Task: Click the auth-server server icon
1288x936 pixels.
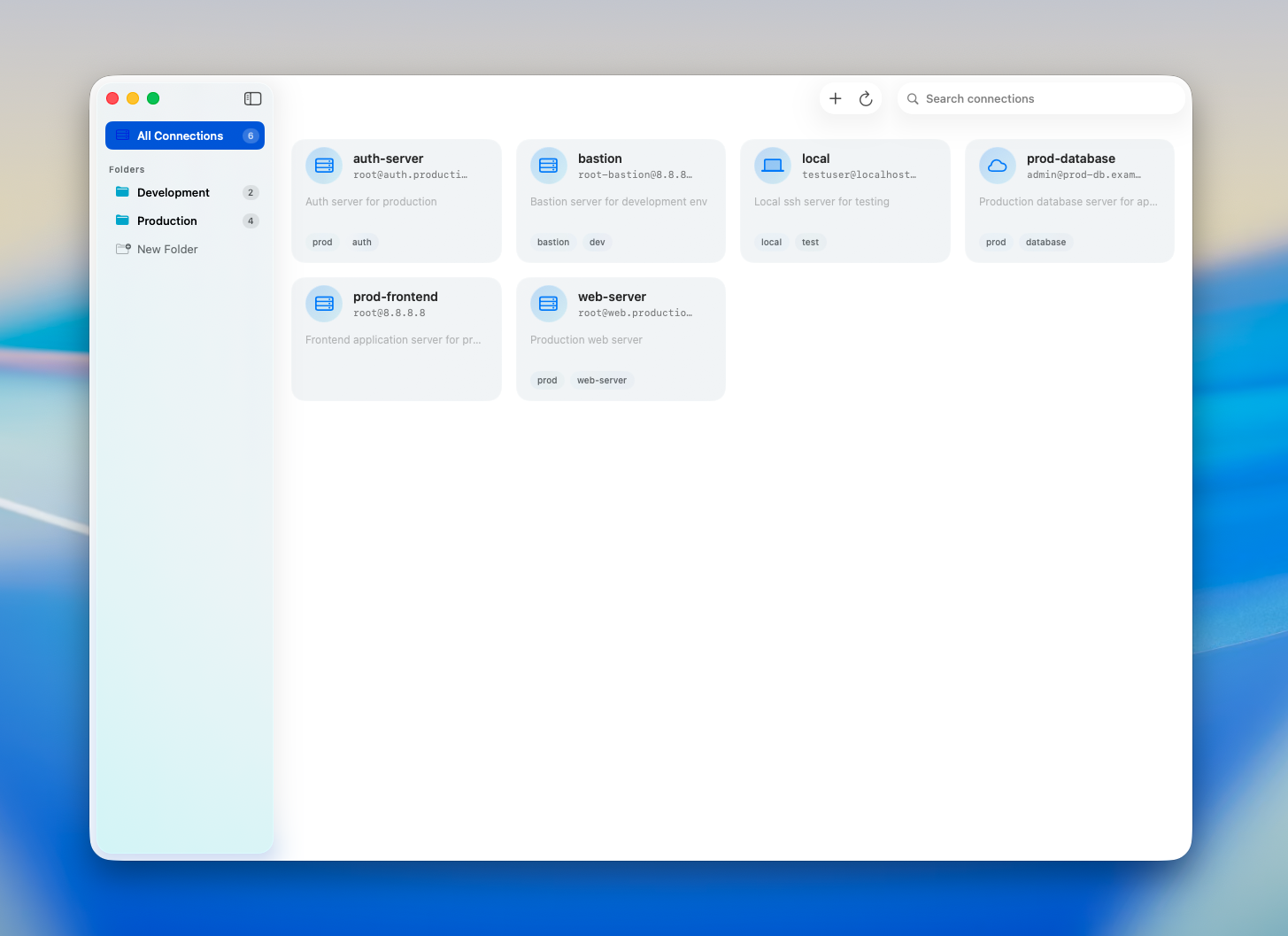Action: [x=324, y=166]
